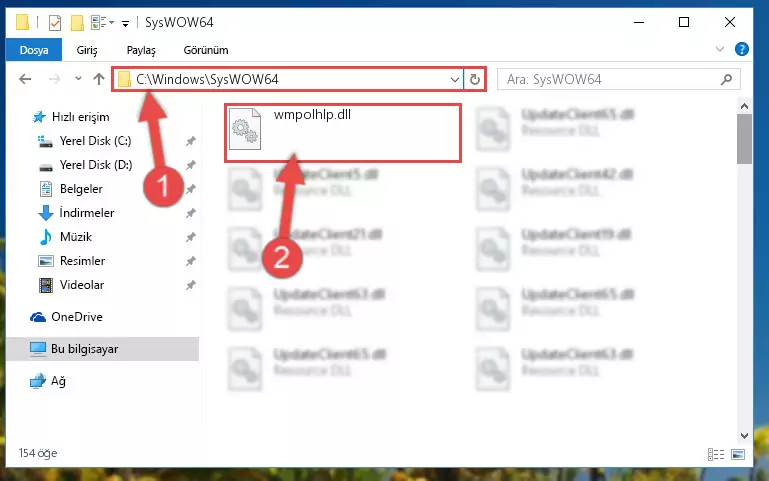Click the Forward navigation arrow

click(54, 79)
